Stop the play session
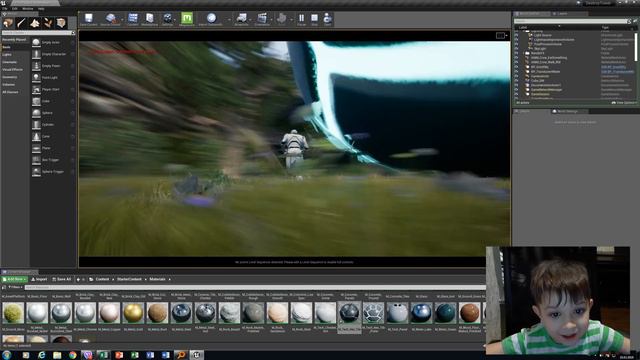Screen dimensions: 640x360 point(314,19)
